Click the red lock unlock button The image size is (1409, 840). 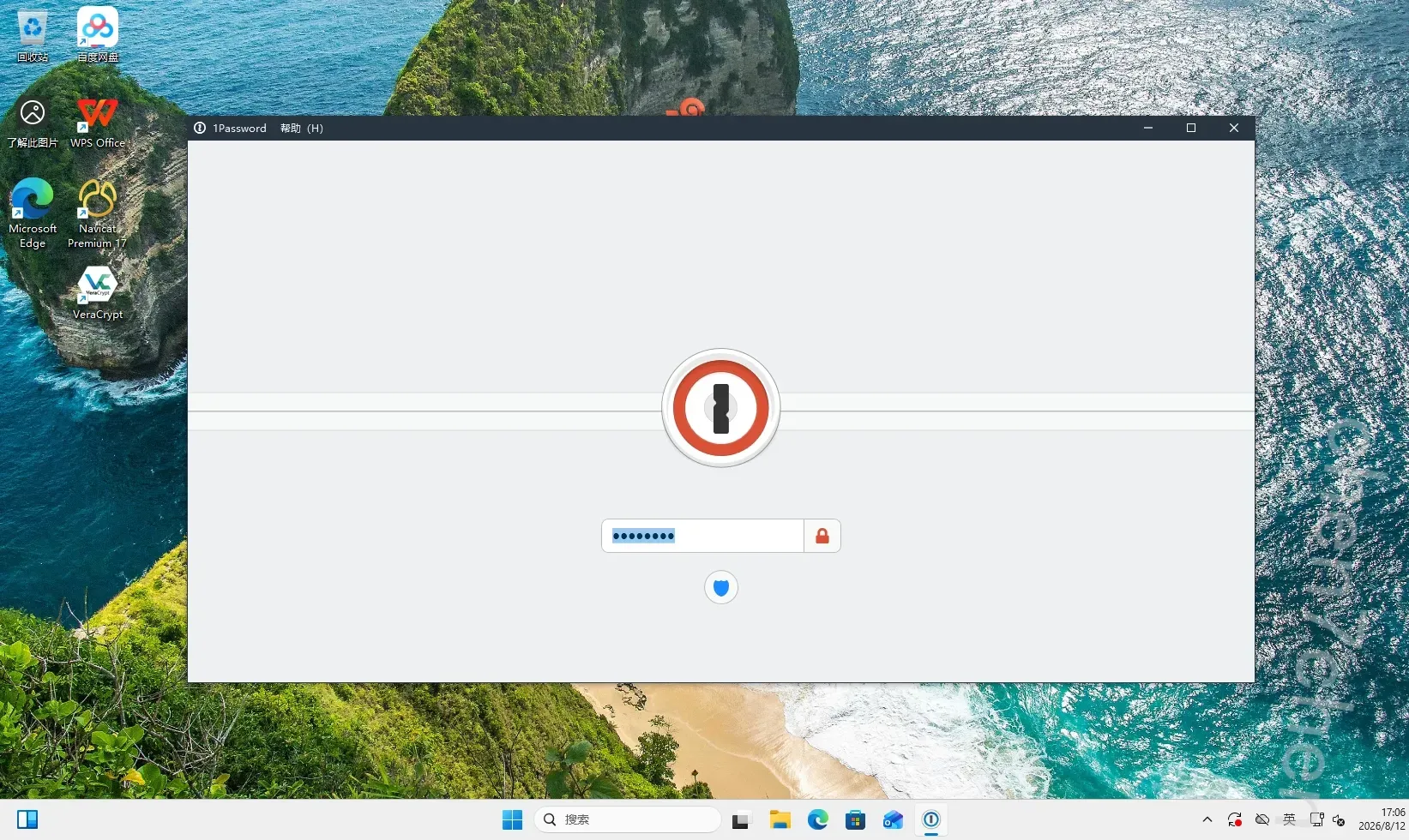point(822,536)
